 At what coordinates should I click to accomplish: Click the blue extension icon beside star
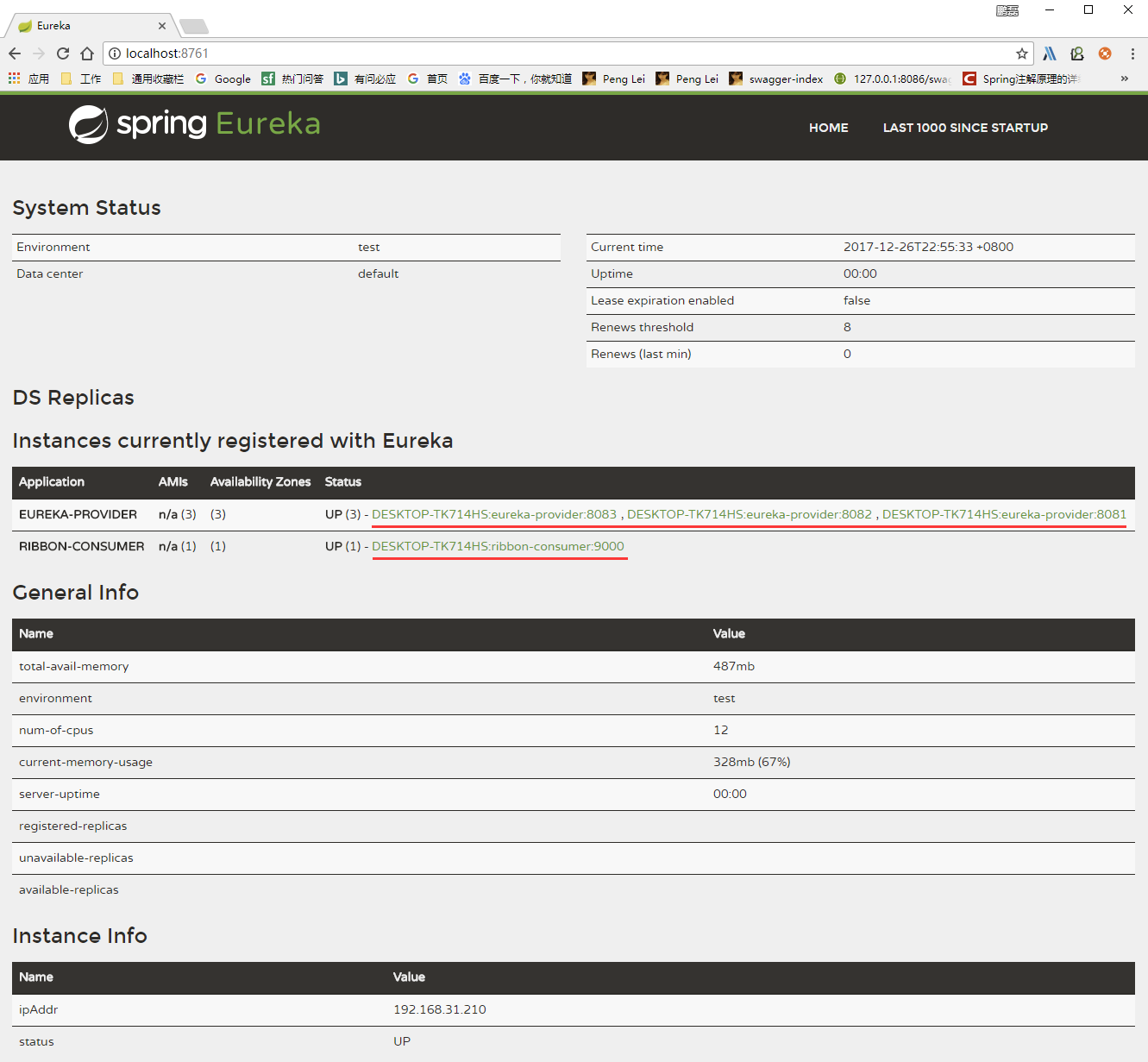point(1050,53)
